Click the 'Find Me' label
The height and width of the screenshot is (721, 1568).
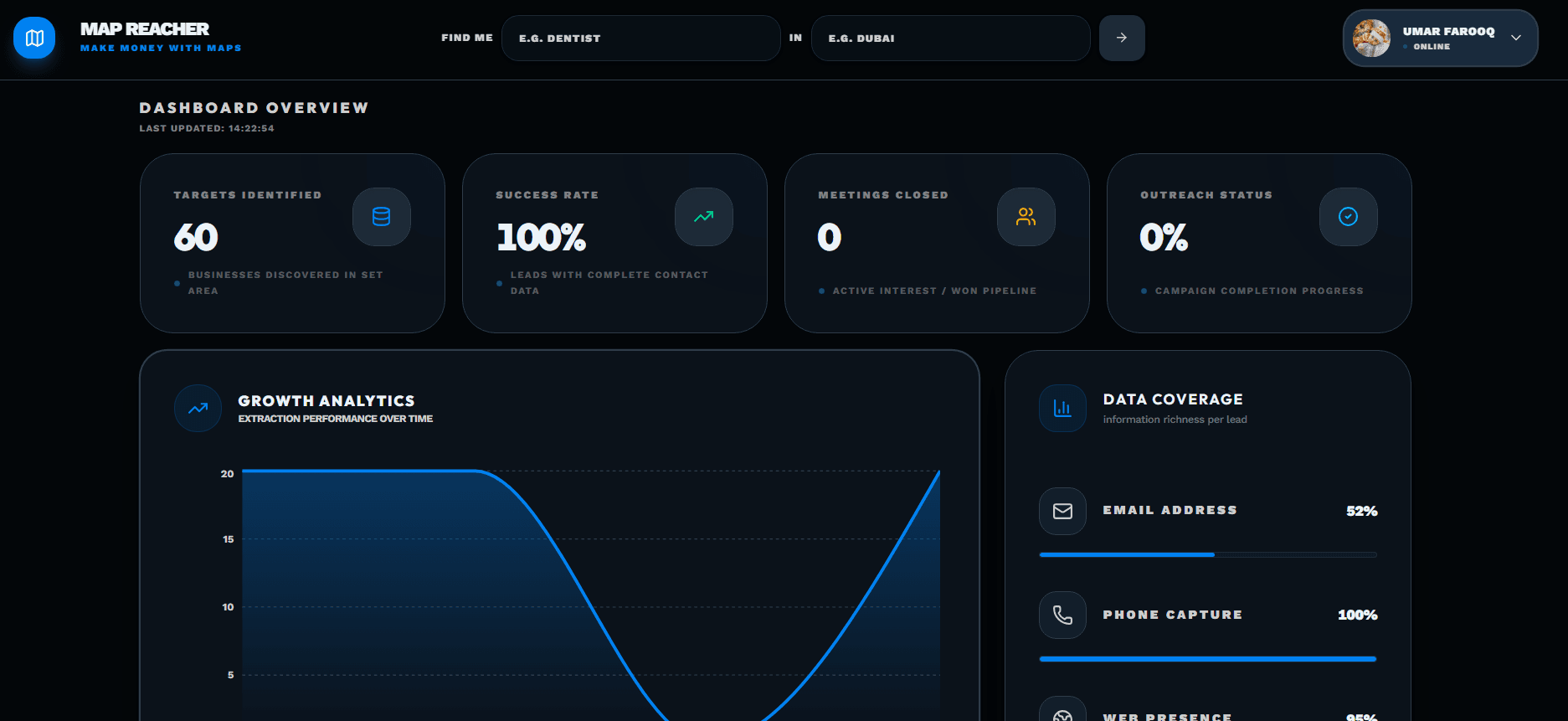tap(467, 38)
